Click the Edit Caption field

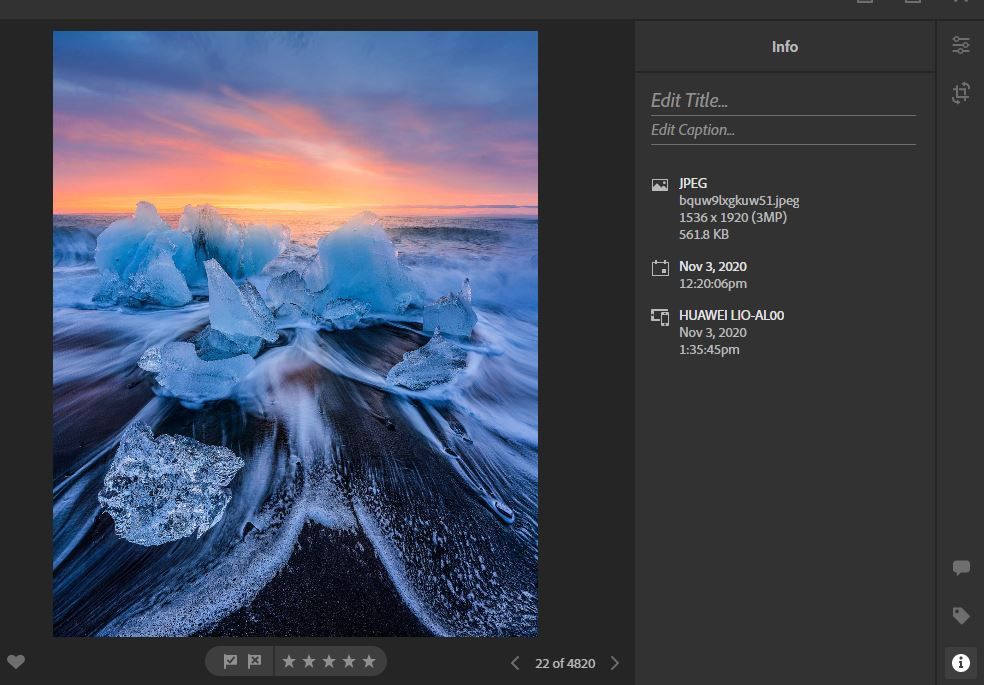pos(783,130)
